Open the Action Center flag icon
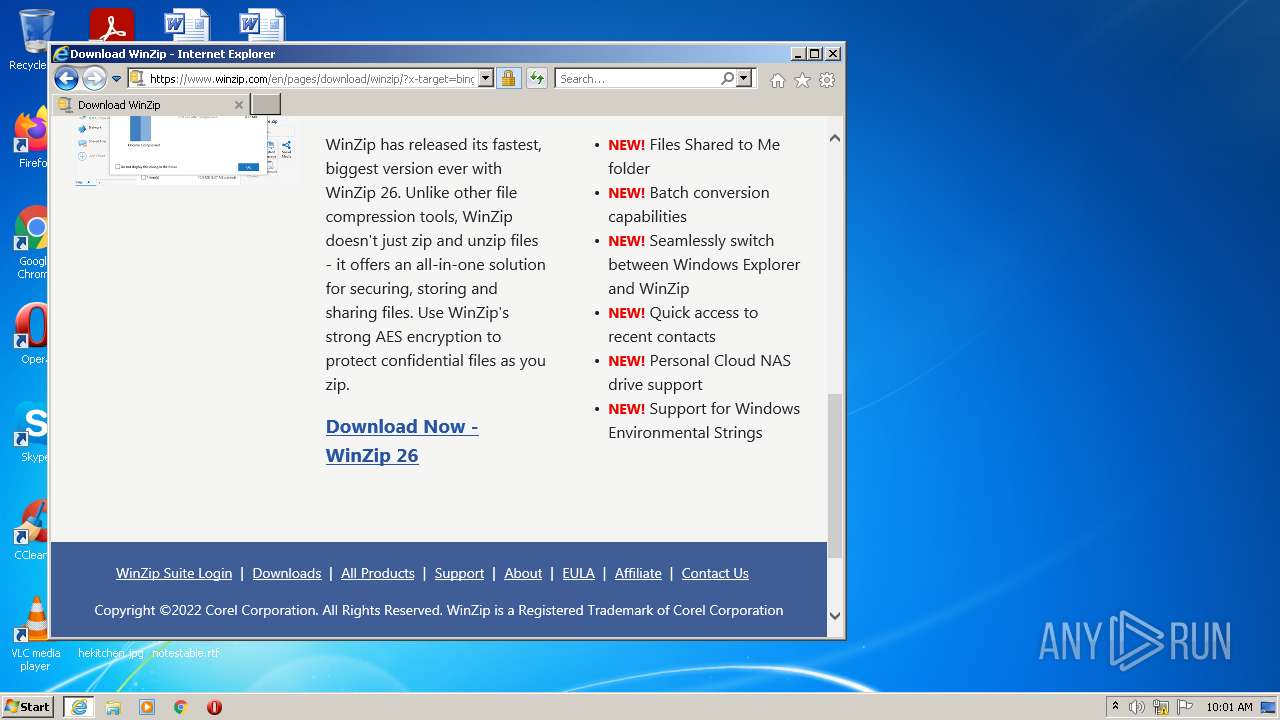 click(x=1185, y=707)
